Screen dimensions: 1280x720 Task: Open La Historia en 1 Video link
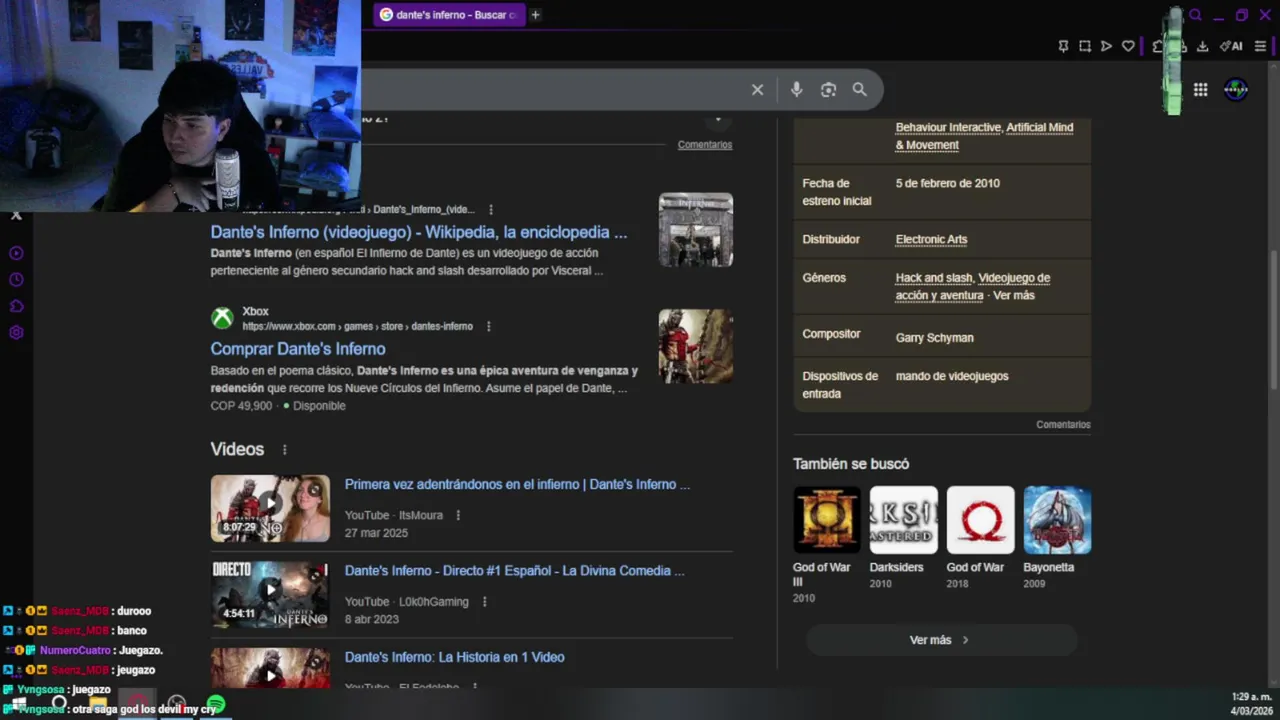[454, 657]
